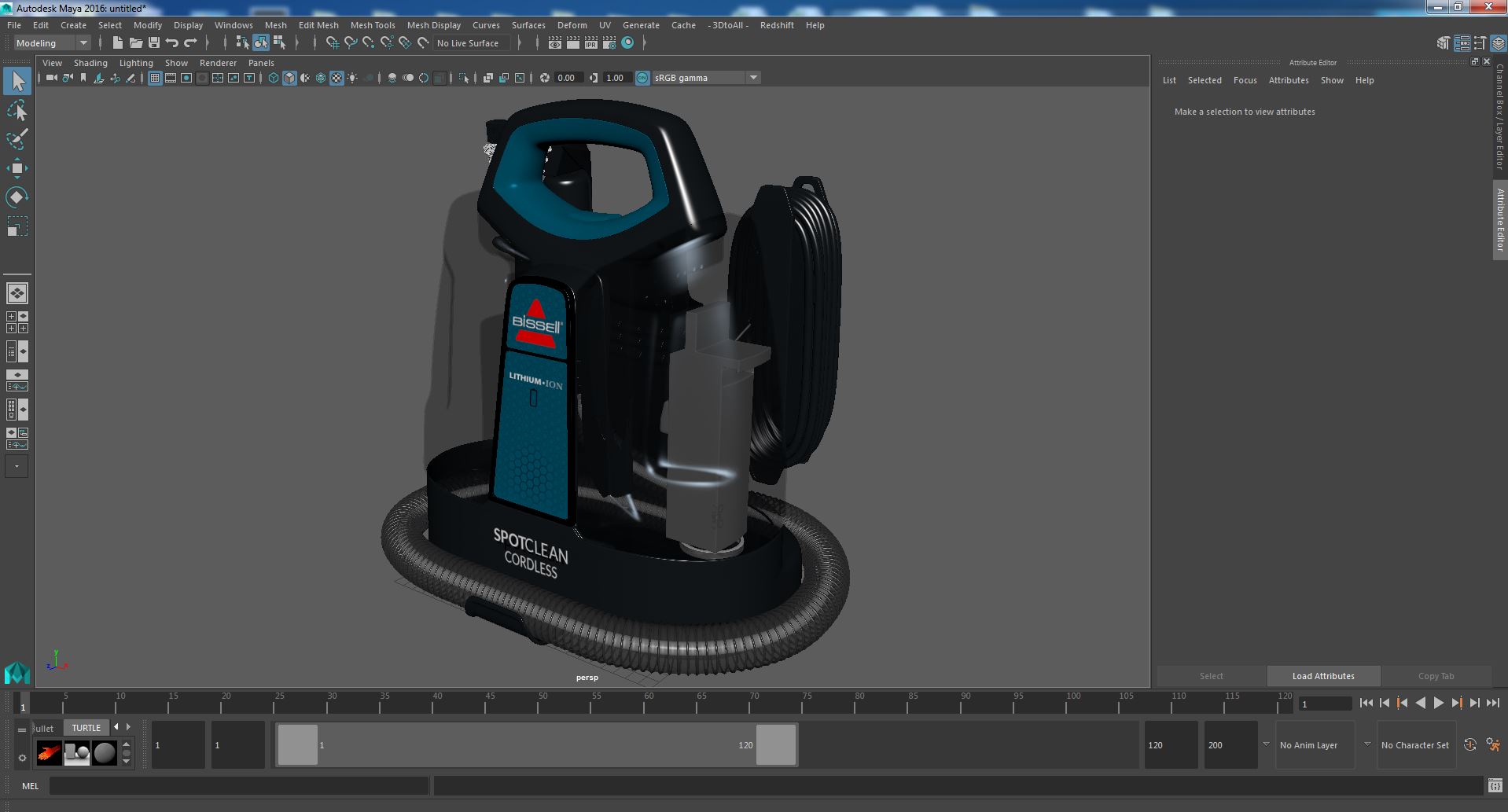Open a scene file icon

(135, 43)
